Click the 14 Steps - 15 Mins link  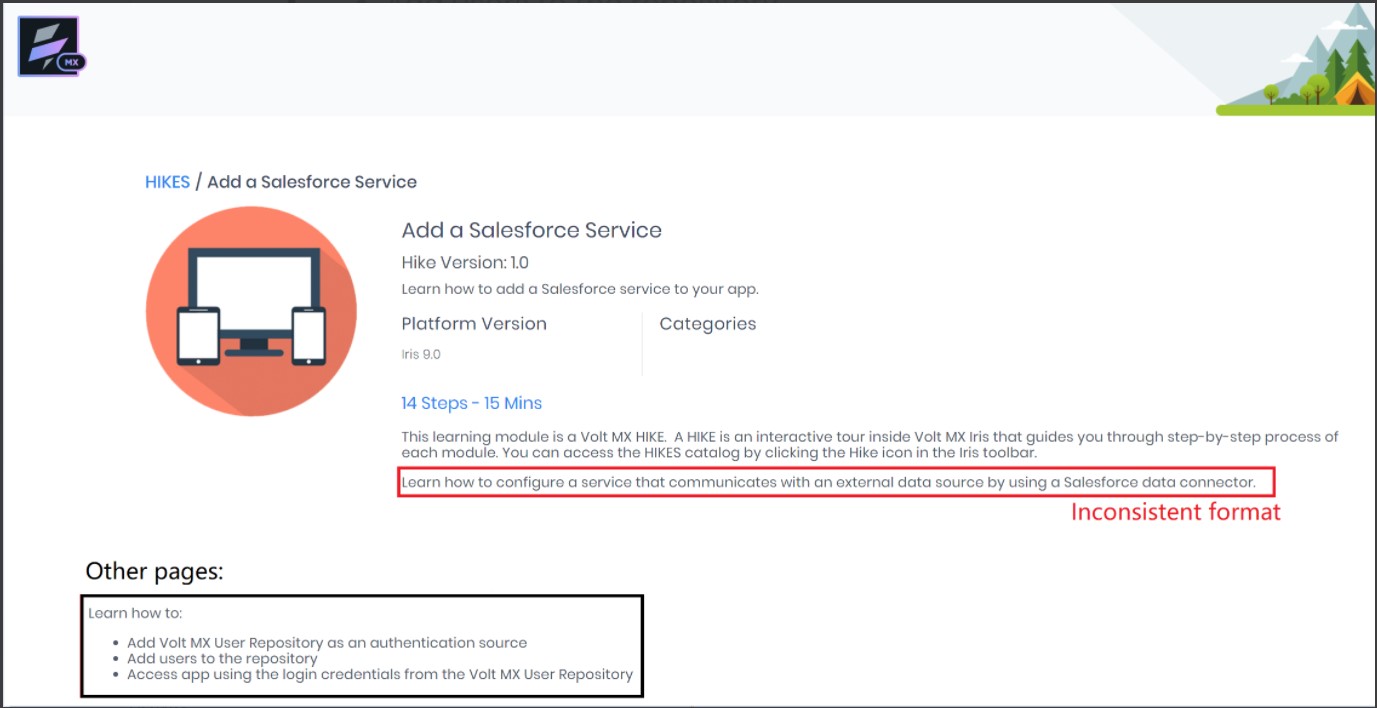(x=472, y=403)
